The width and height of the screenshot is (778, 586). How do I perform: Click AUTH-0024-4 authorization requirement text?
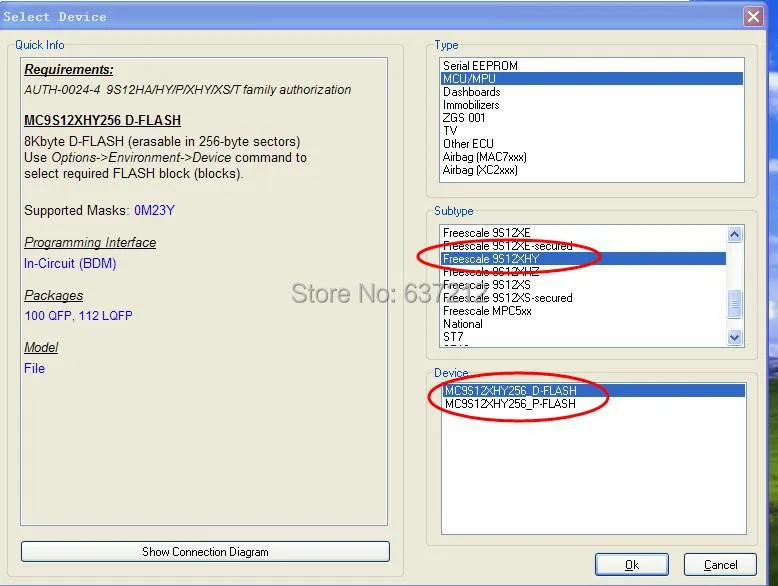(x=188, y=90)
